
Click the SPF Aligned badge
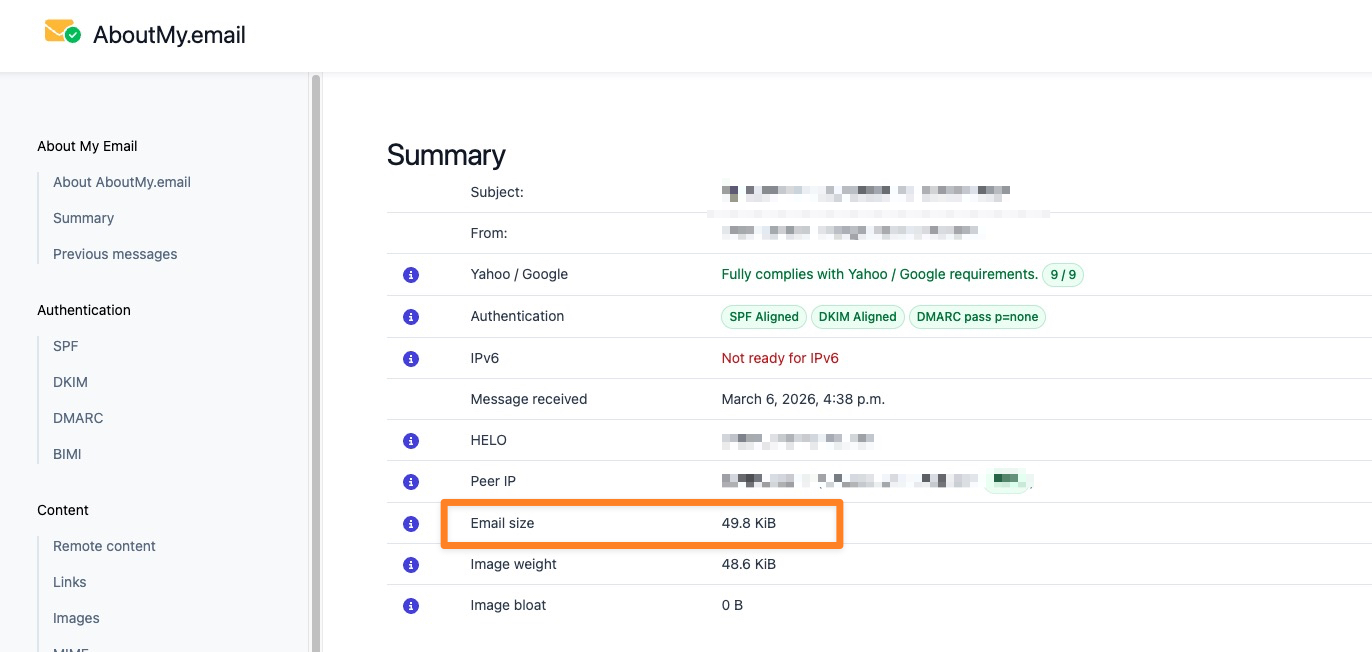click(764, 317)
